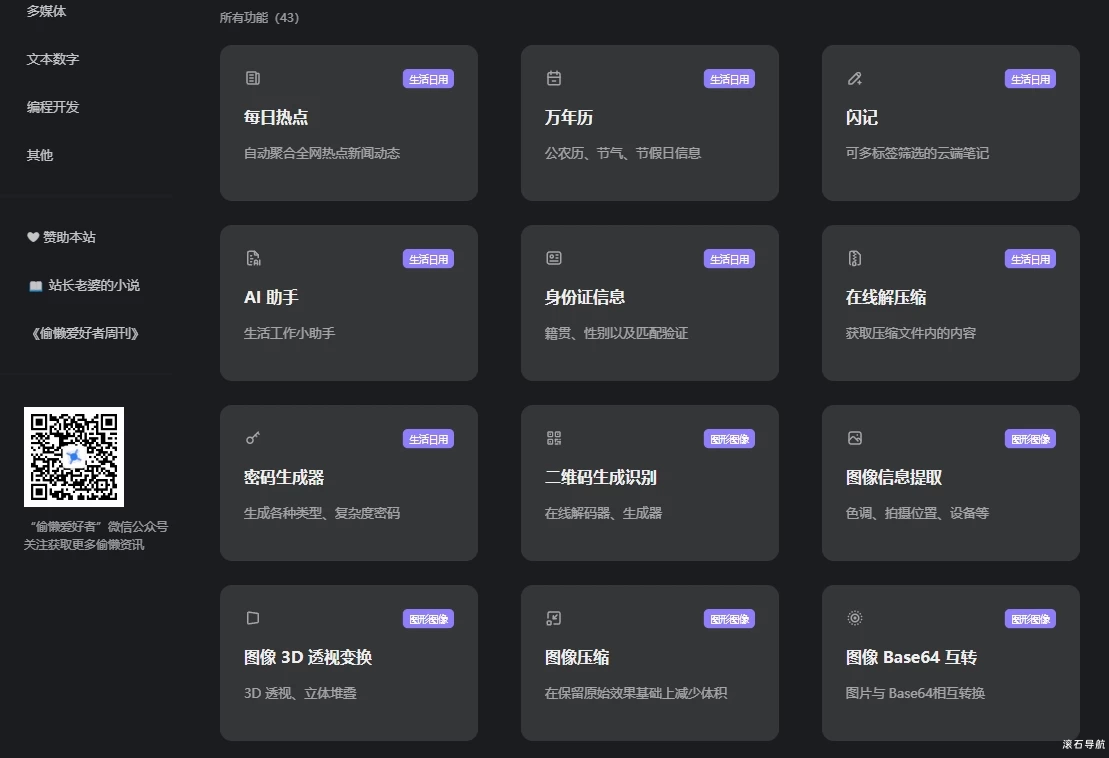The height and width of the screenshot is (758, 1109).
Task: Select the 在线解压缩 archive icon
Action: tap(854, 258)
